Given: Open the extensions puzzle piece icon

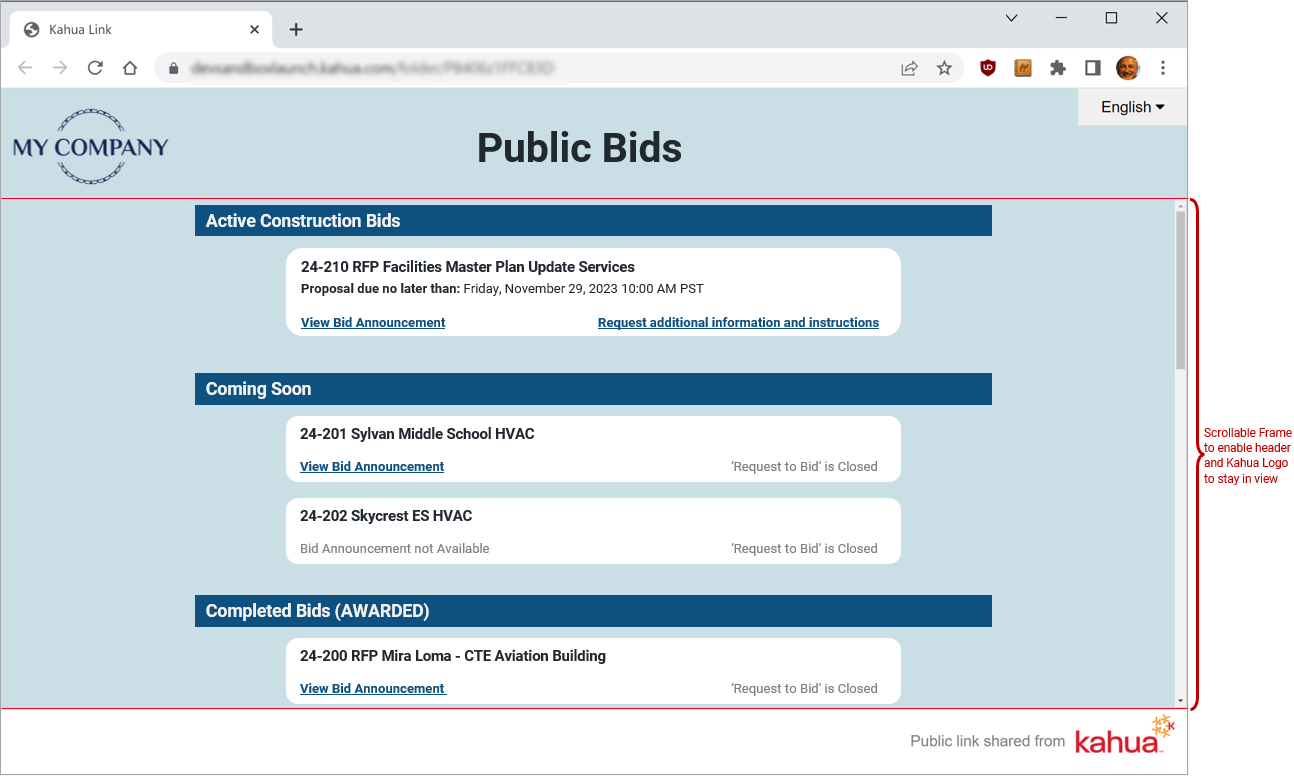Looking at the screenshot, I should 1057,68.
